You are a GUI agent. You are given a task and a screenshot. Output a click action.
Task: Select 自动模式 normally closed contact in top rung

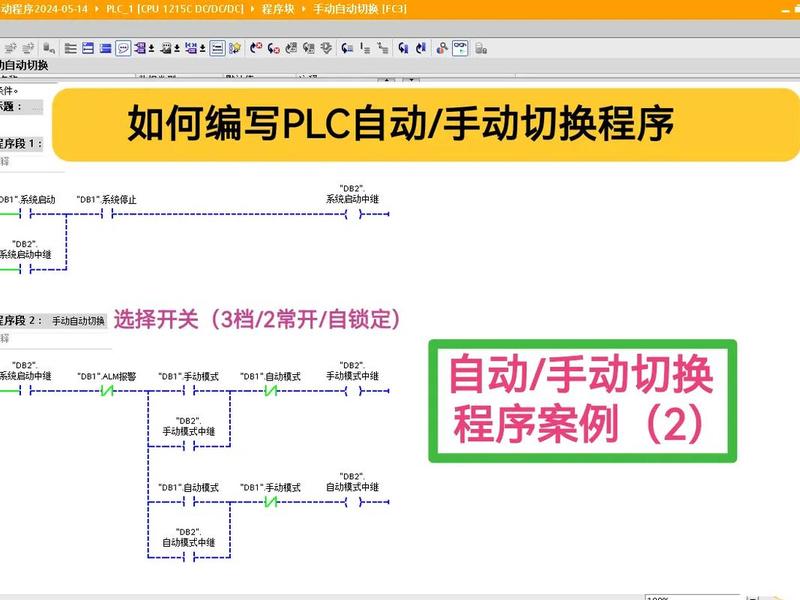[270, 391]
